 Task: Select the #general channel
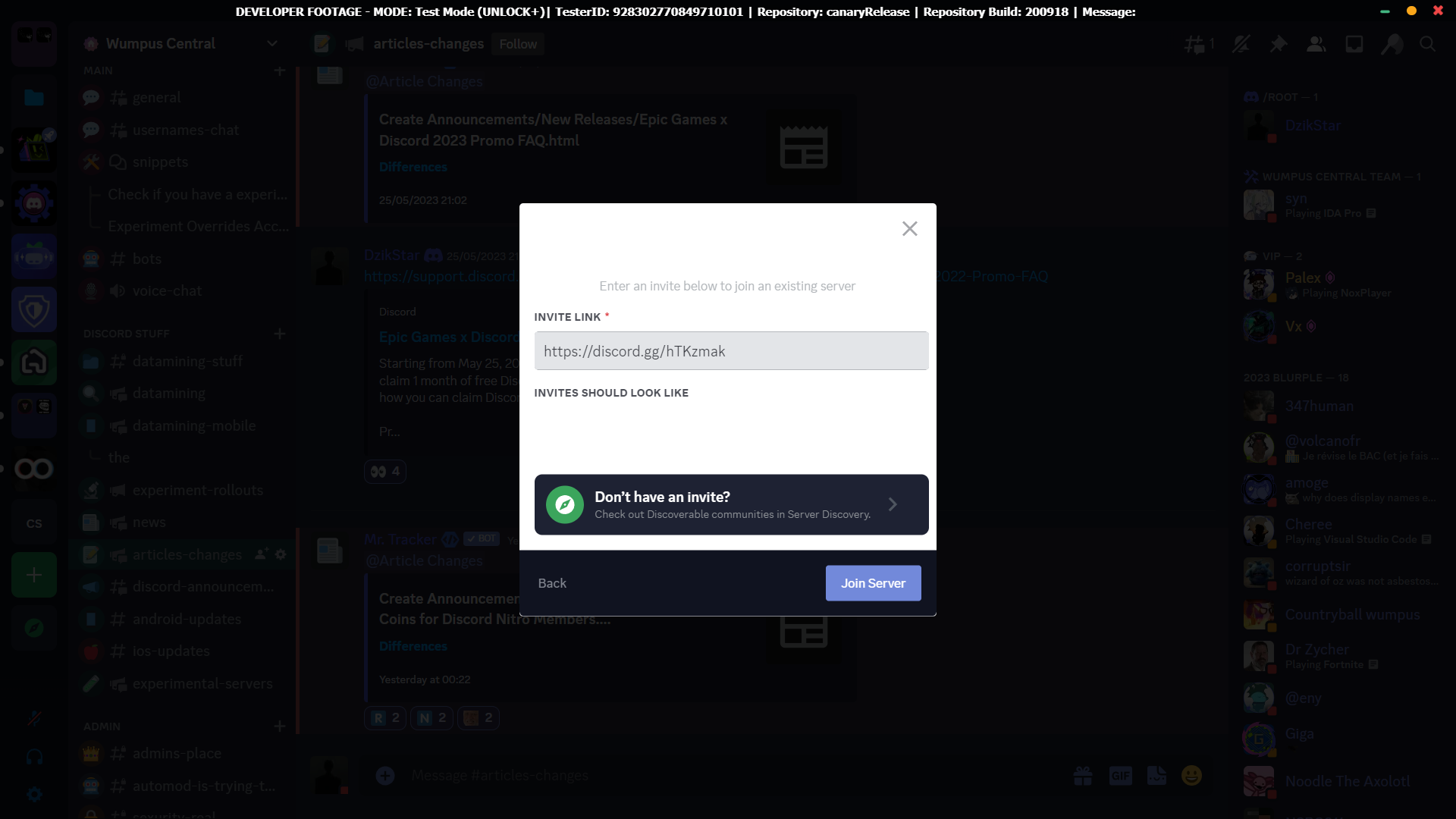pos(156,97)
